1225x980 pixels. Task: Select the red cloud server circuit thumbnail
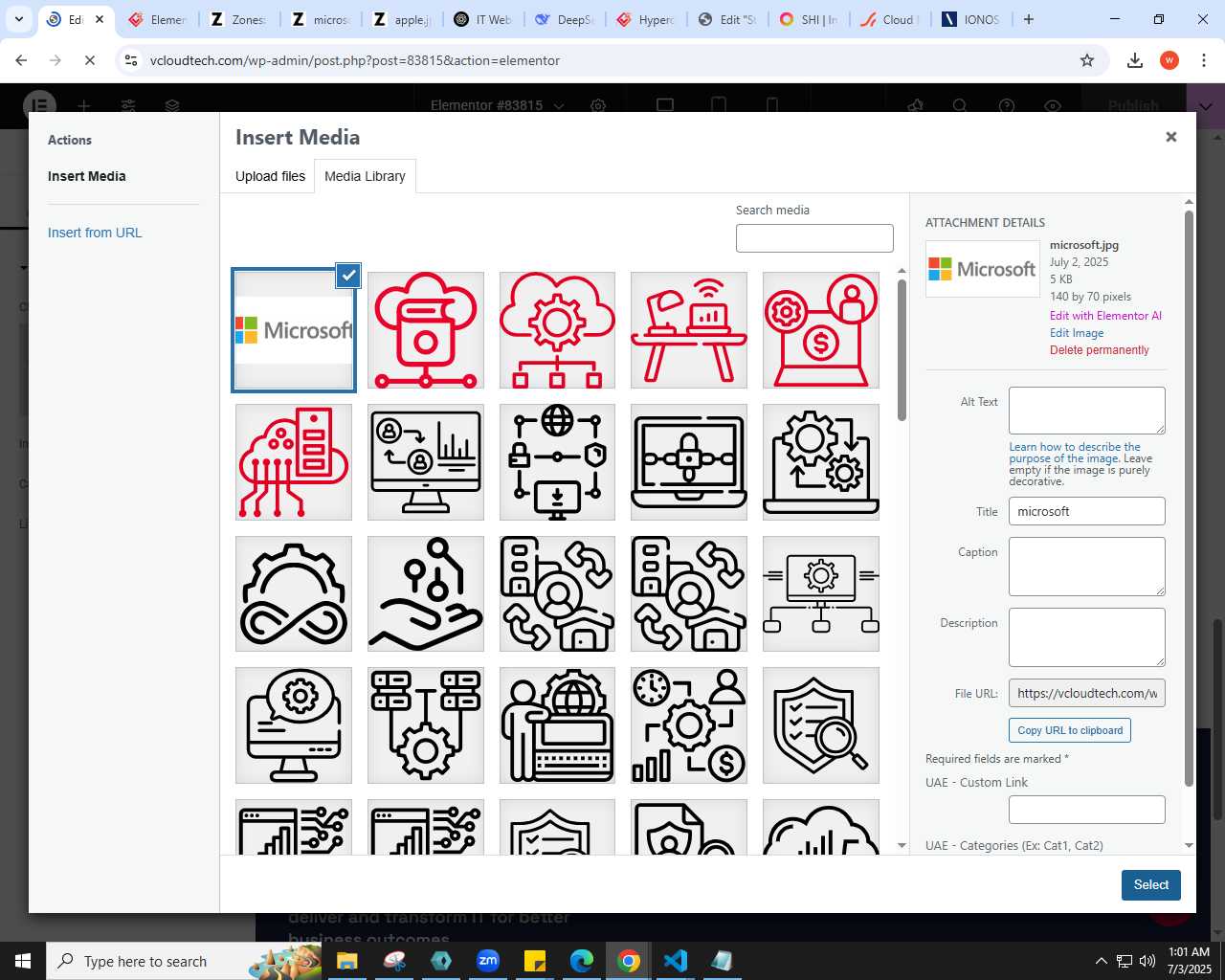click(x=294, y=462)
